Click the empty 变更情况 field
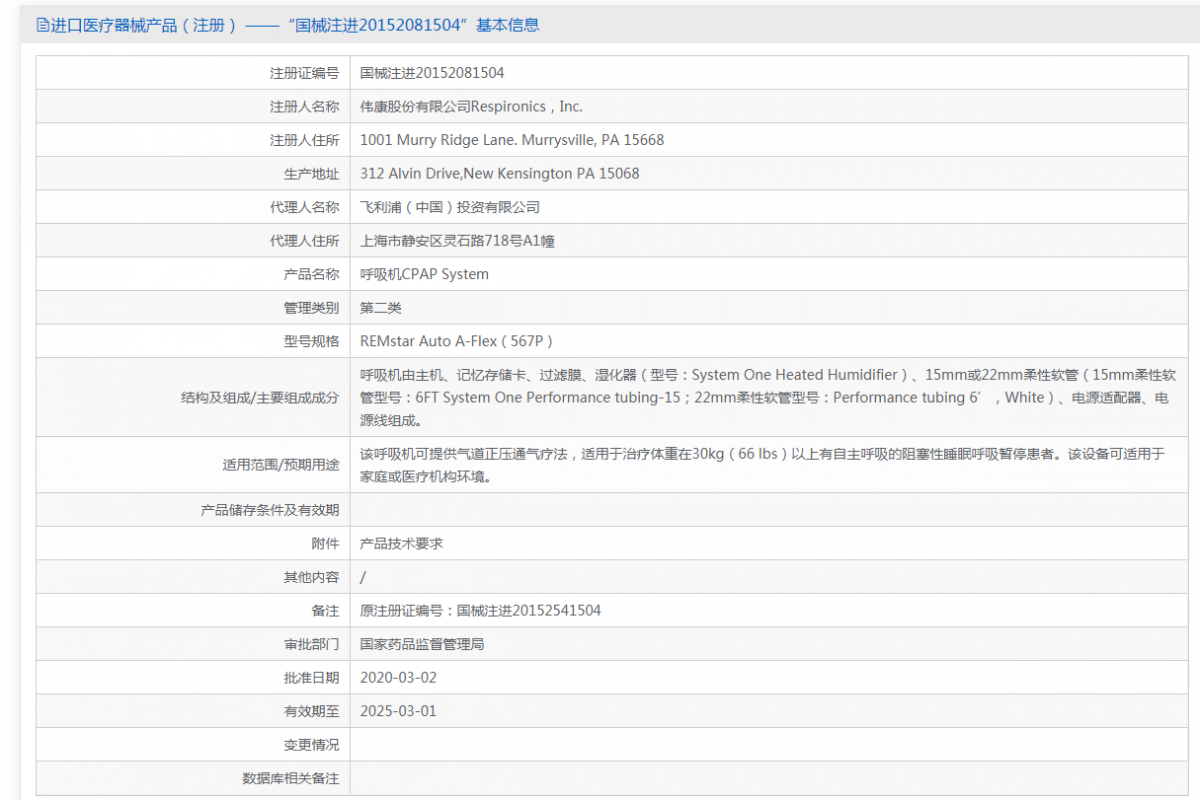This screenshot has width=1200, height=800. [x=600, y=744]
